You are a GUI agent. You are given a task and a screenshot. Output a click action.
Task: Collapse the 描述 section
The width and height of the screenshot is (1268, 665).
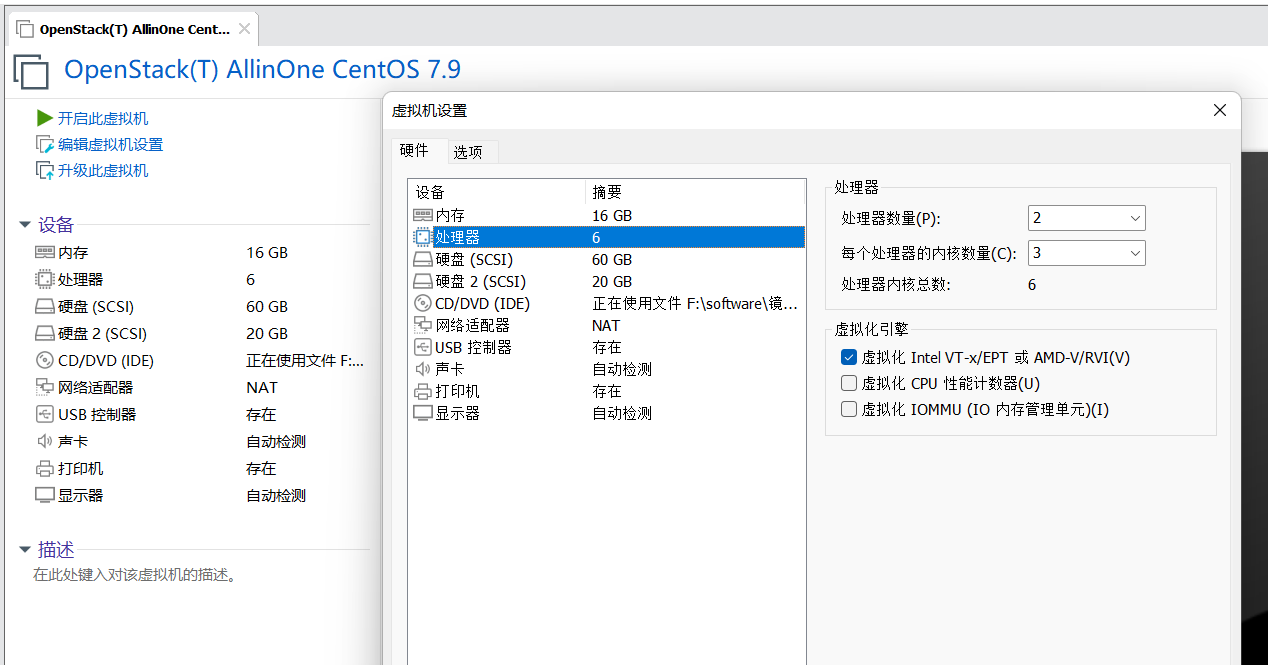[x=25, y=550]
